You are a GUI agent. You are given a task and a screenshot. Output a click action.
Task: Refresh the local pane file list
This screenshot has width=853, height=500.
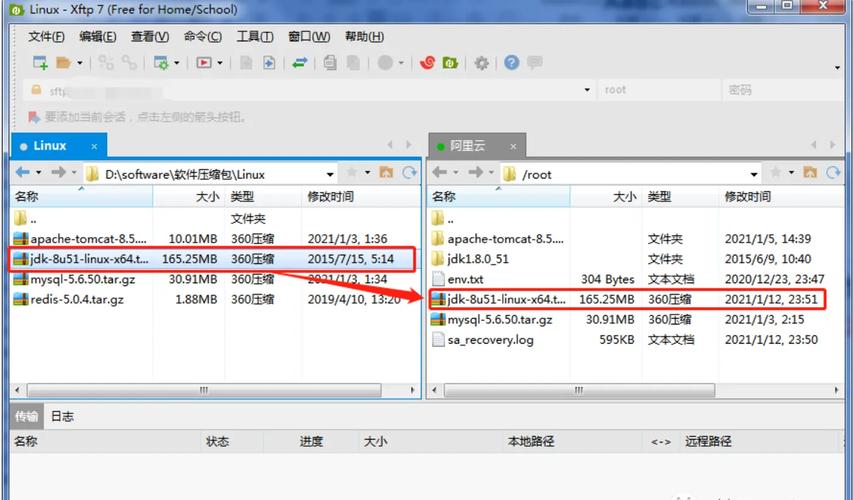pos(409,172)
